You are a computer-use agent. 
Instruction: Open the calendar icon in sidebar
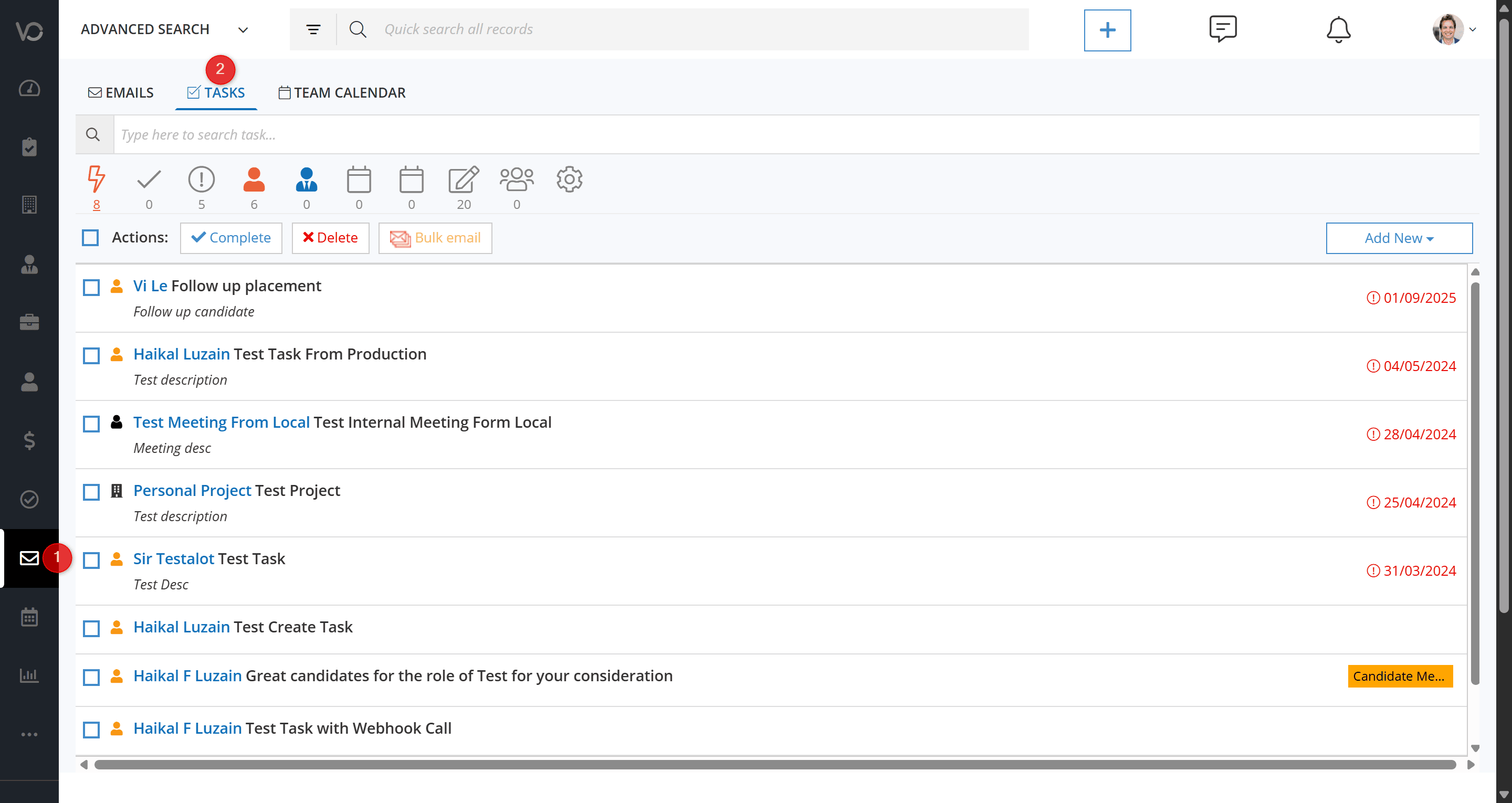point(29,617)
